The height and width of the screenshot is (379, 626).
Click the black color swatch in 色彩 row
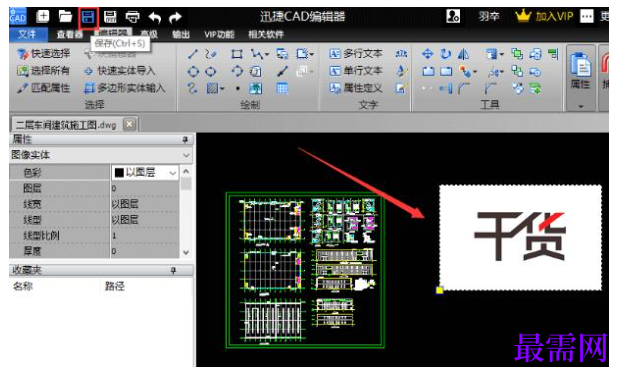pyautogui.click(x=119, y=173)
